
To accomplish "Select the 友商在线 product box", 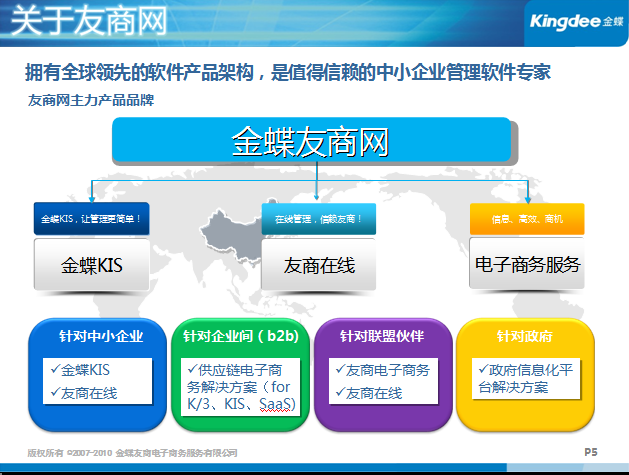I will click(319, 264).
